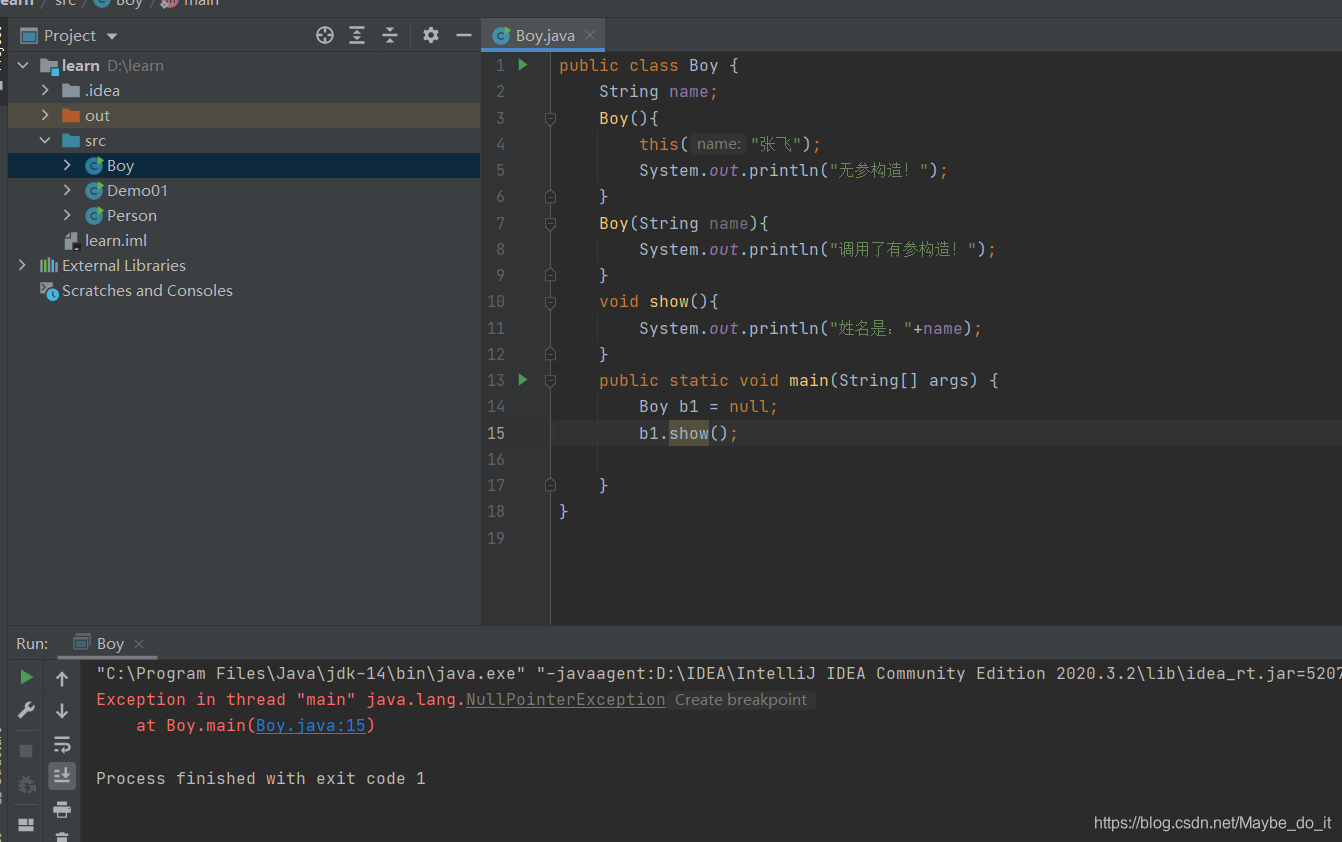Expand the Person class node

[67, 215]
